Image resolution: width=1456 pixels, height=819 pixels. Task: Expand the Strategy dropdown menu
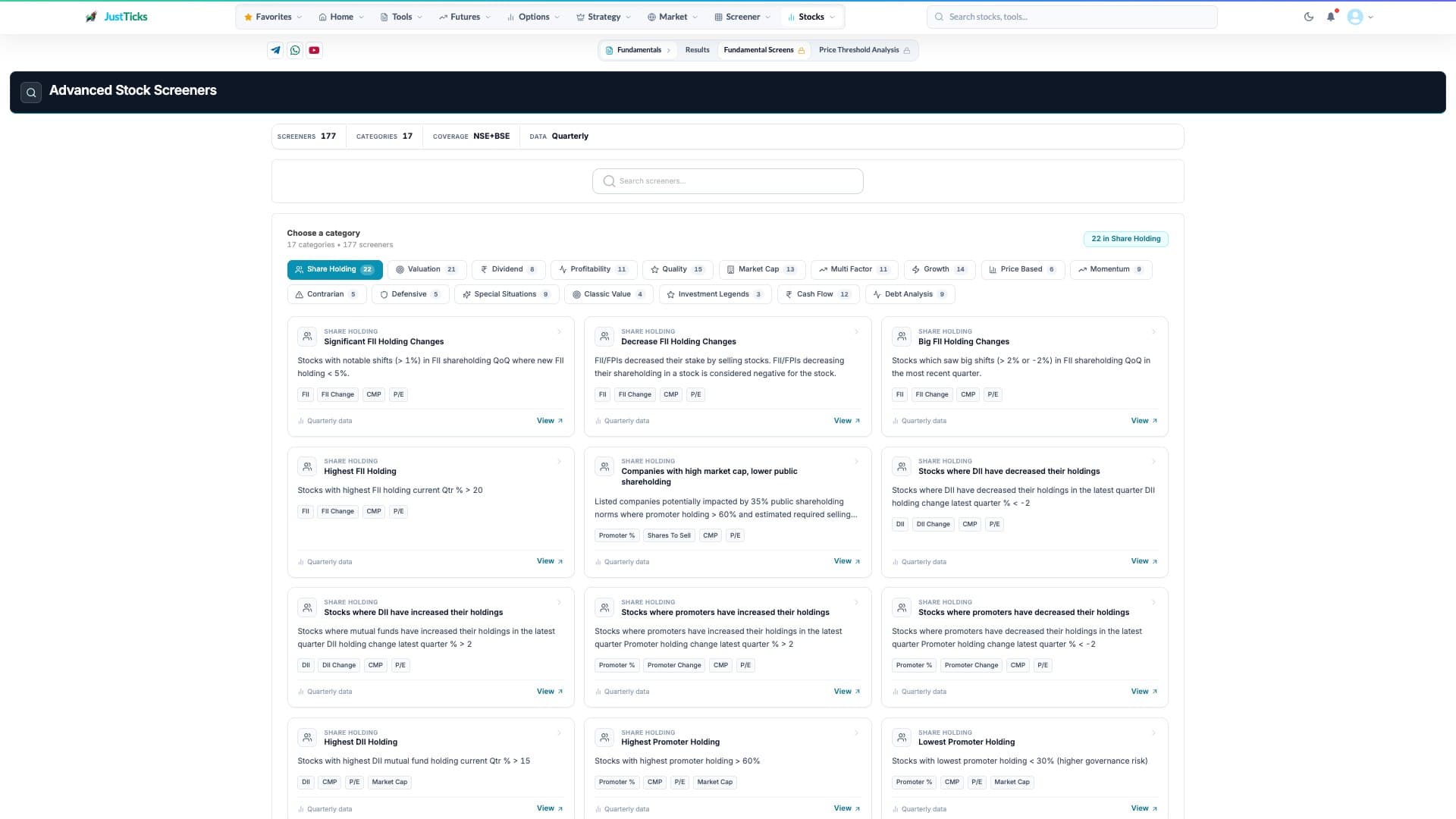pyautogui.click(x=604, y=17)
